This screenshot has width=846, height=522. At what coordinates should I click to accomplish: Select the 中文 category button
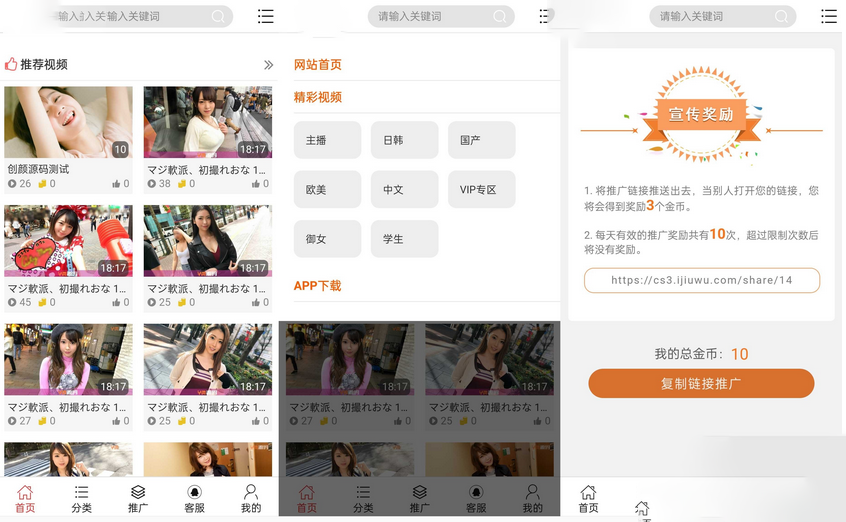(405, 189)
